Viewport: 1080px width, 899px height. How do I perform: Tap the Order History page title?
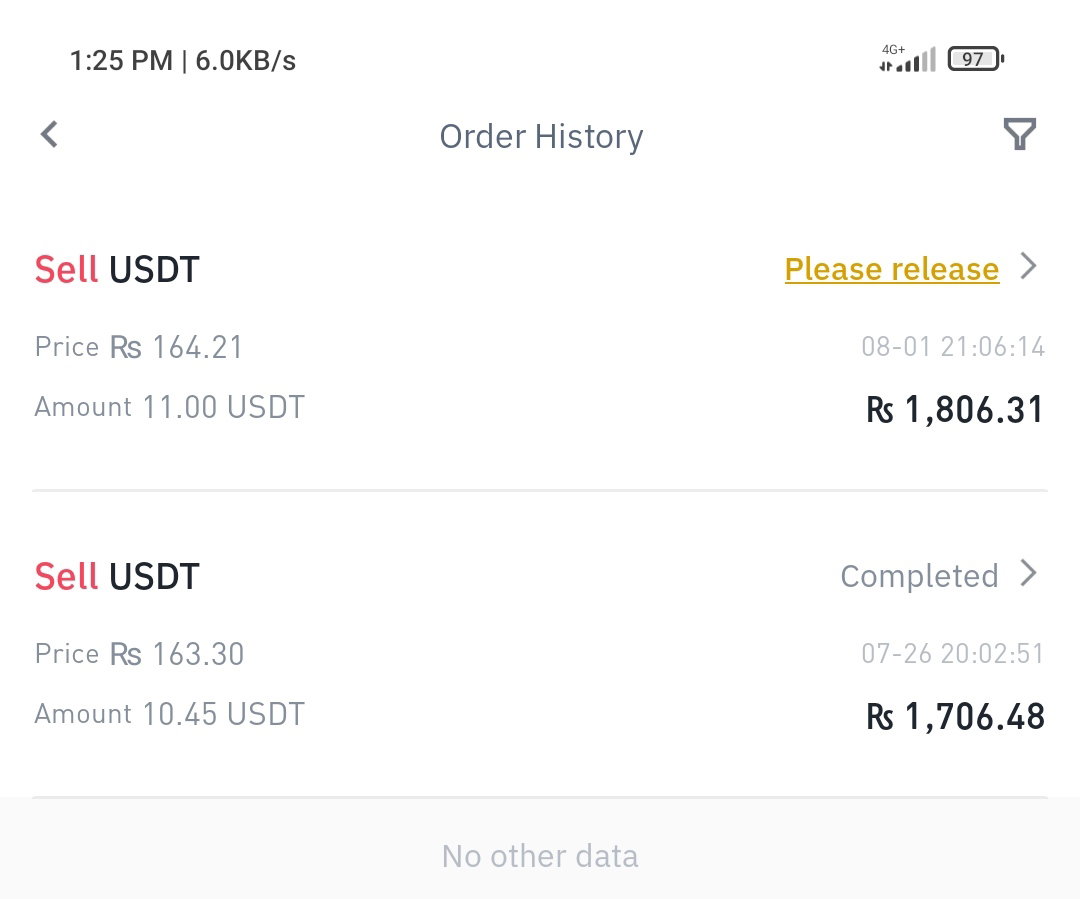pyautogui.click(x=541, y=137)
